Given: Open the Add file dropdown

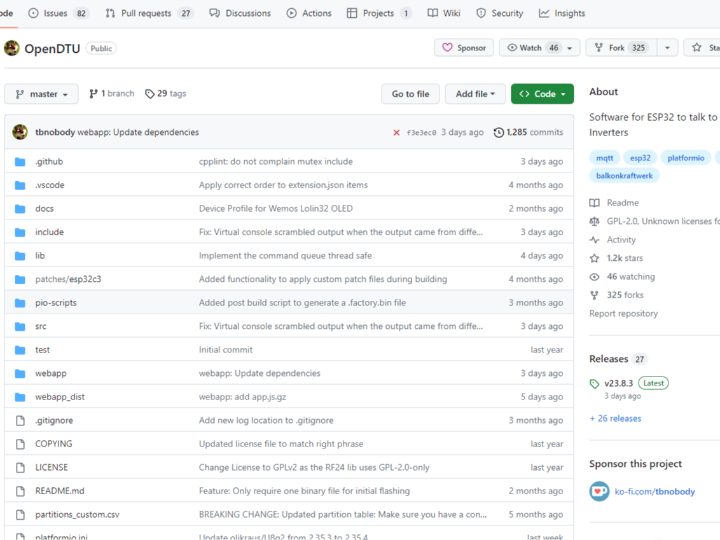Looking at the screenshot, I should tap(475, 94).
